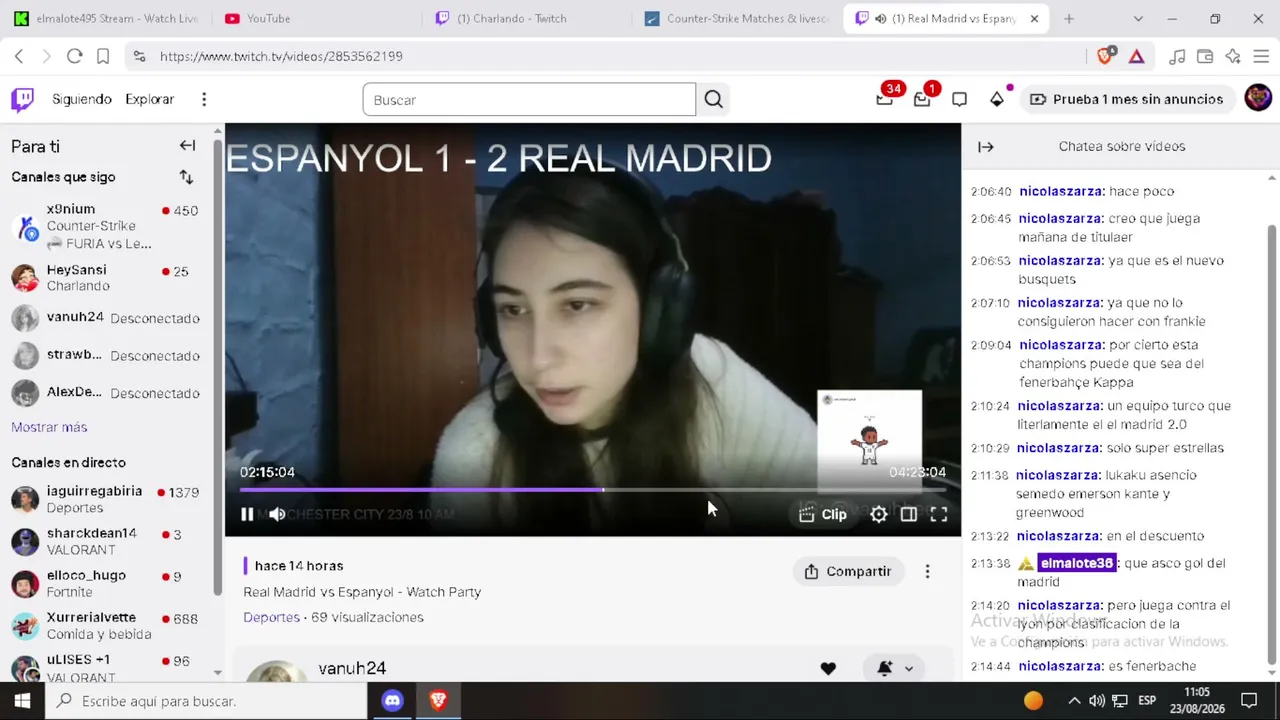Open the video player settings gear

pyautogui.click(x=878, y=514)
